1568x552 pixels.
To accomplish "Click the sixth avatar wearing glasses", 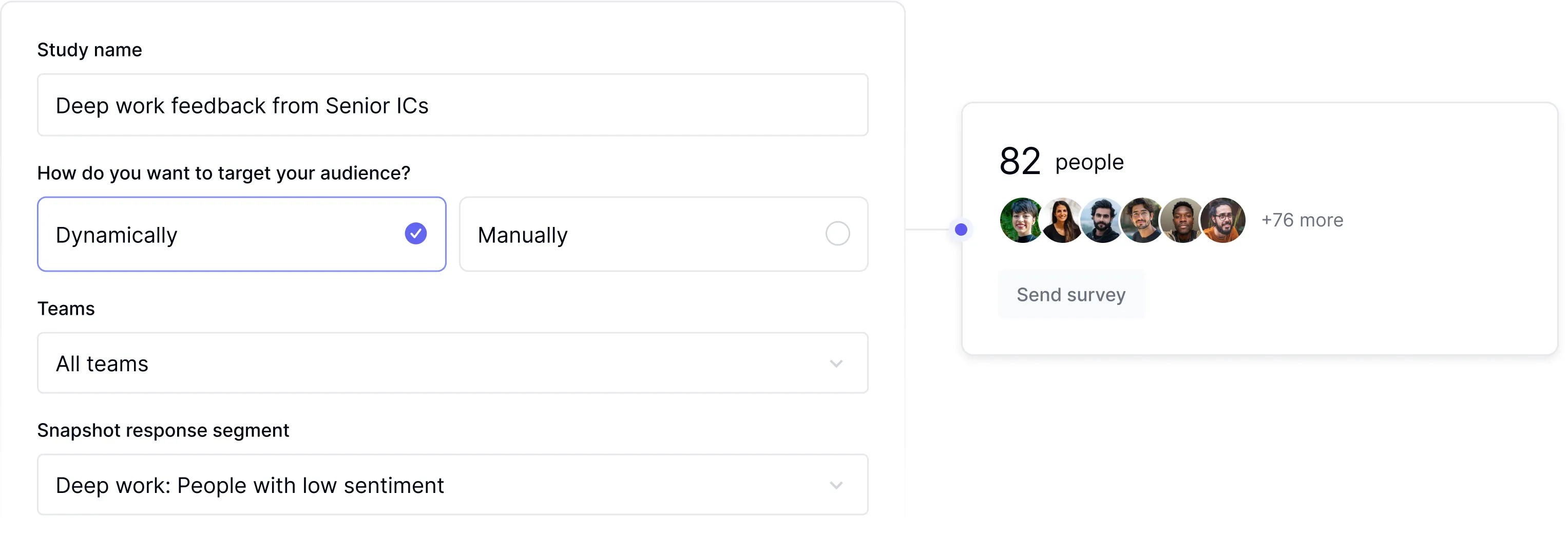I will 1223,220.
